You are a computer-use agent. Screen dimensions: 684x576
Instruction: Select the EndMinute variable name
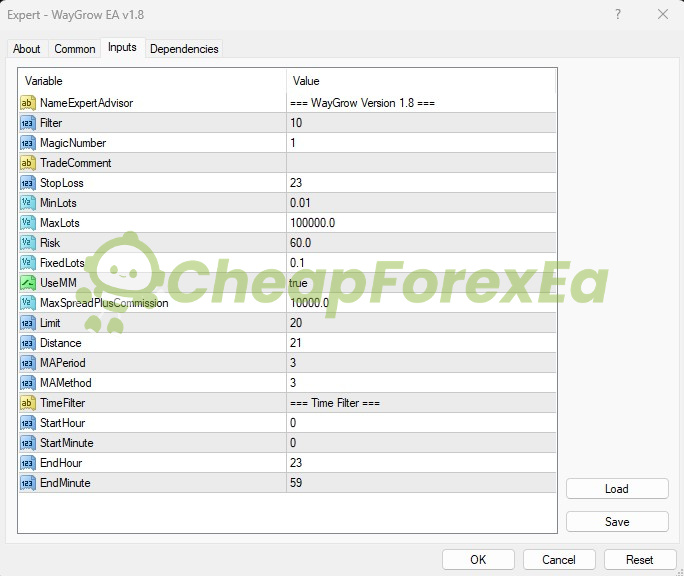click(x=65, y=483)
